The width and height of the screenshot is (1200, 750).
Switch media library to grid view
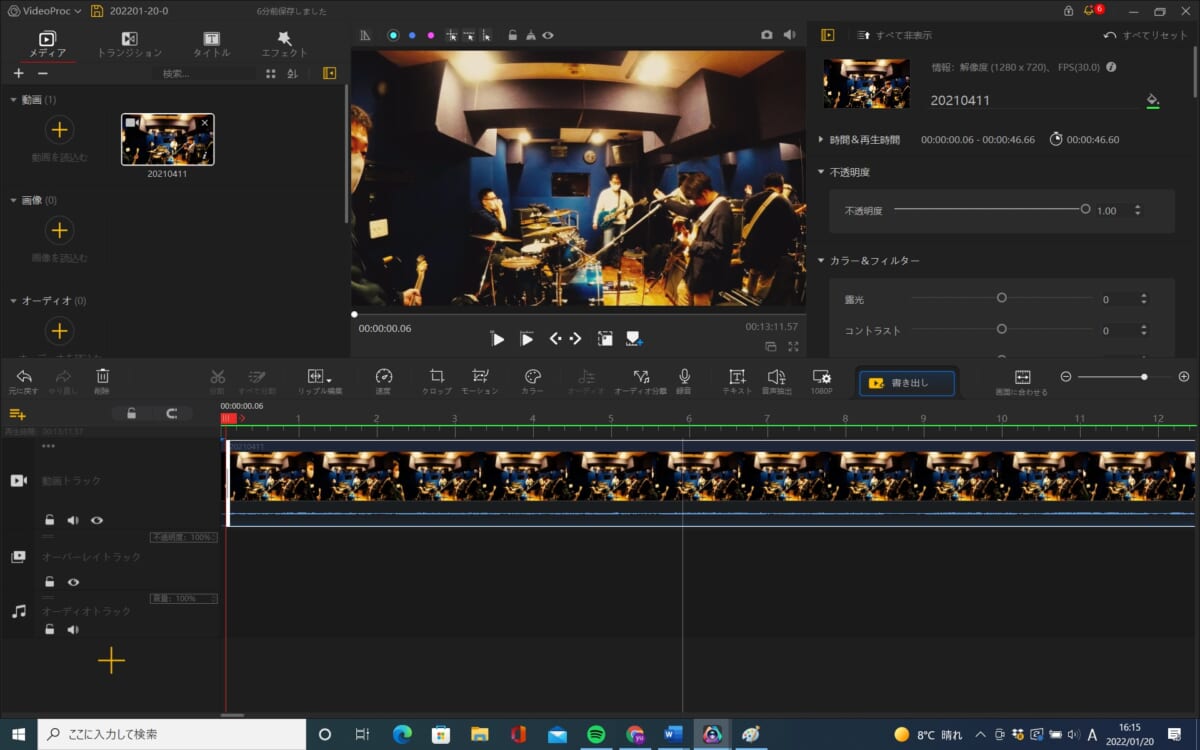click(x=271, y=74)
